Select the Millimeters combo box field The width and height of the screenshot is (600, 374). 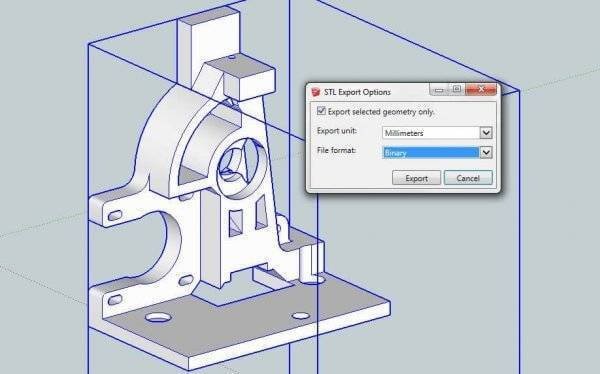coord(437,133)
